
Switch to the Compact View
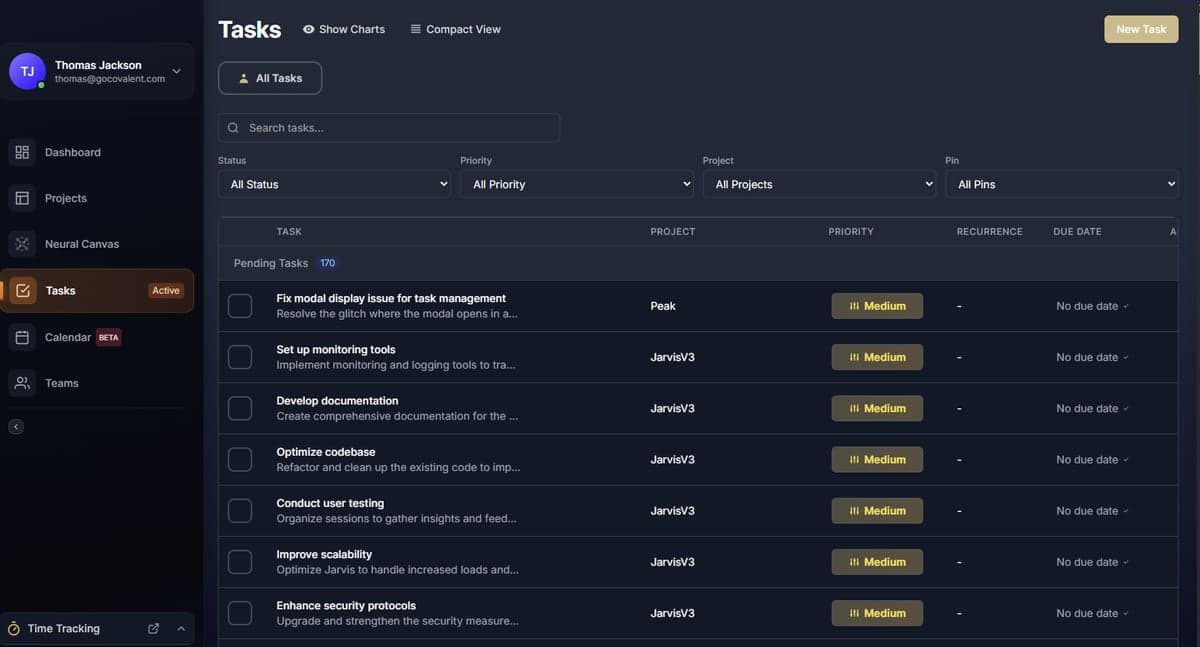click(x=455, y=29)
